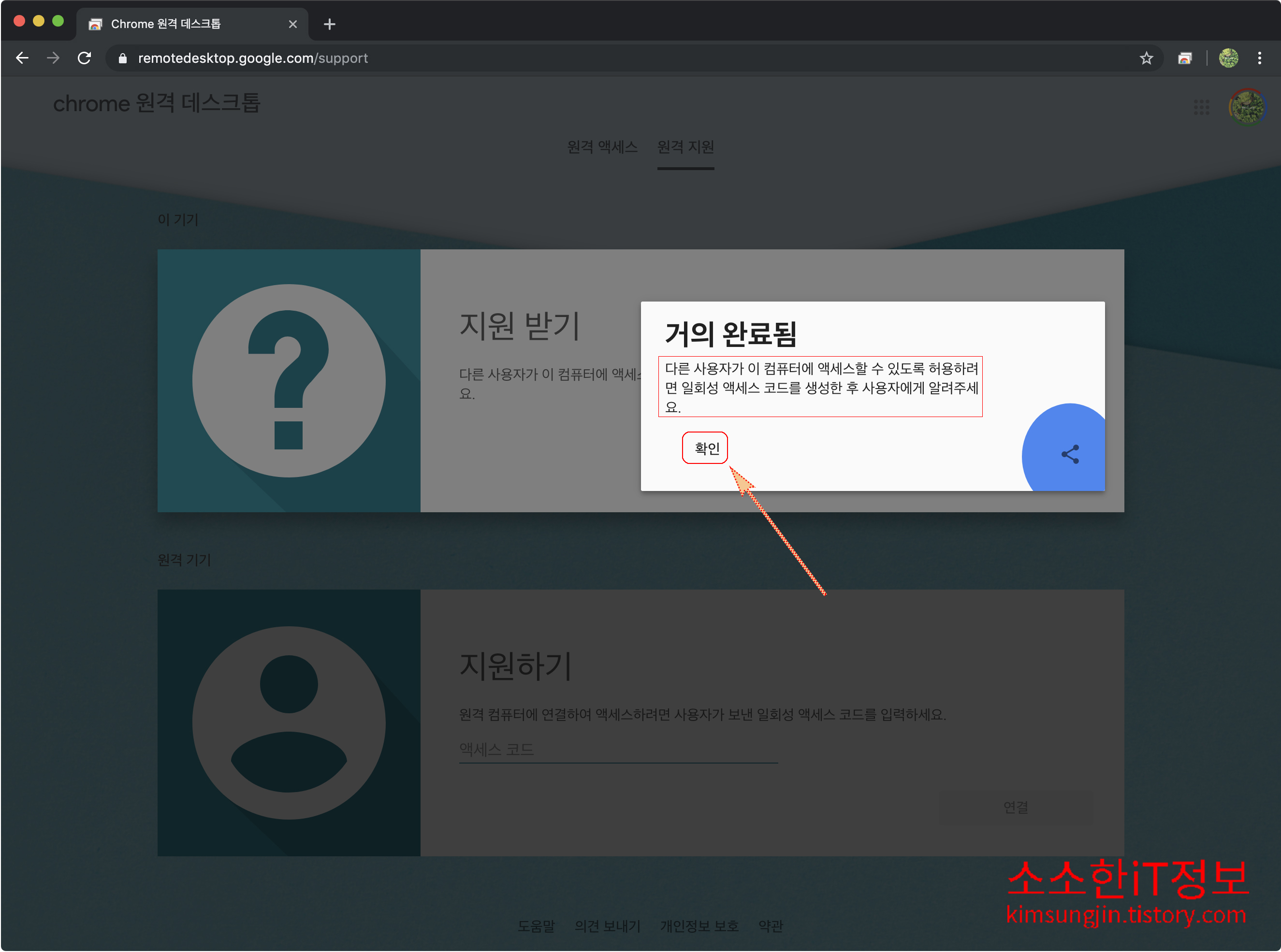Reload the page with the refresh icon
The width and height of the screenshot is (1281, 952).
point(84,58)
